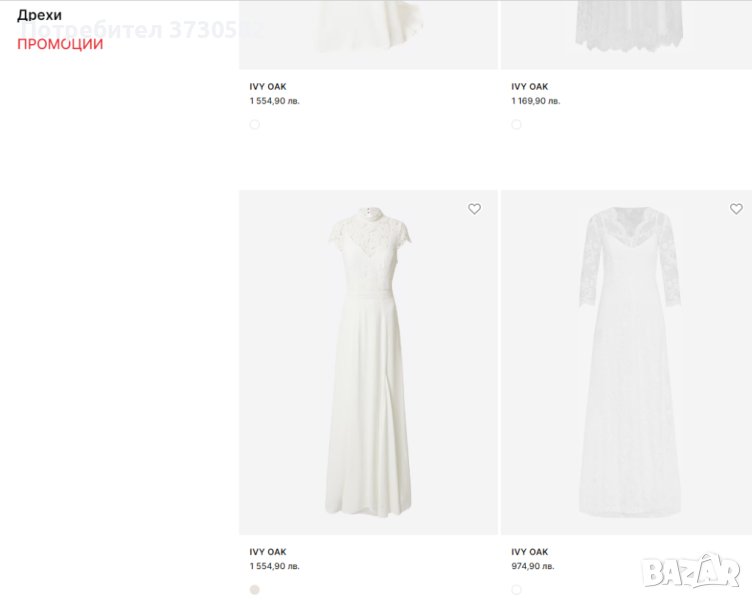Click the 1 554,90 лв. price below the high-neck dress
The height and width of the screenshot is (600, 752).
pos(274,566)
